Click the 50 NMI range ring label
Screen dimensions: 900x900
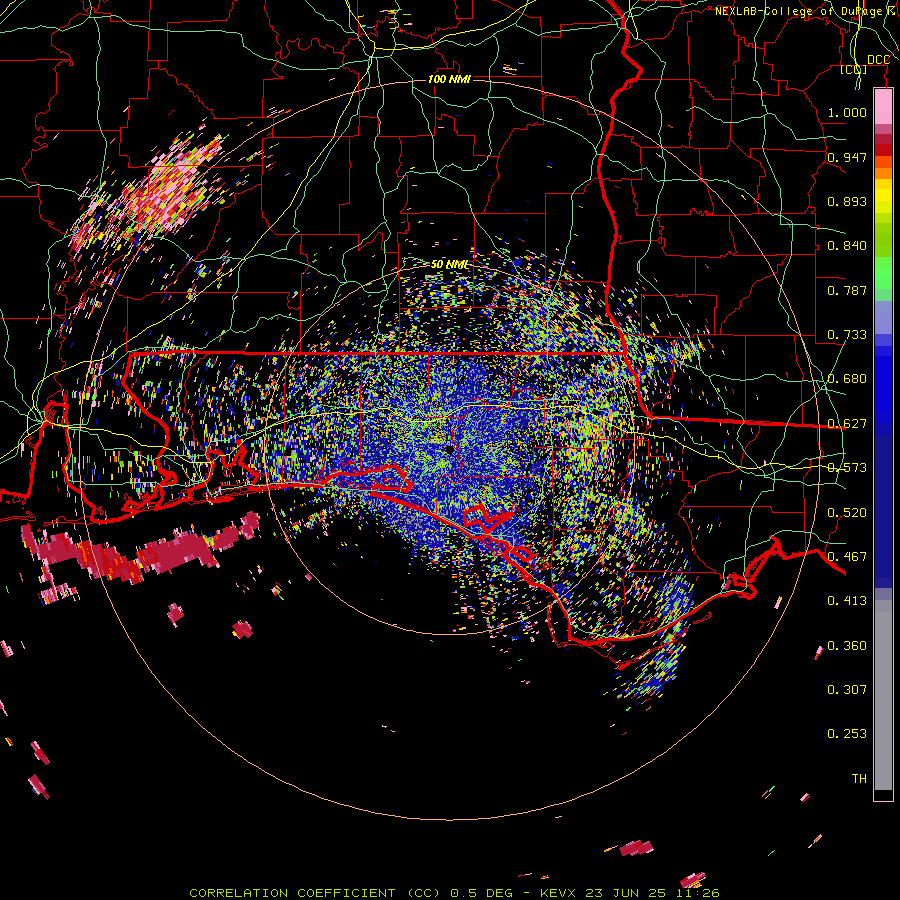(x=451, y=265)
